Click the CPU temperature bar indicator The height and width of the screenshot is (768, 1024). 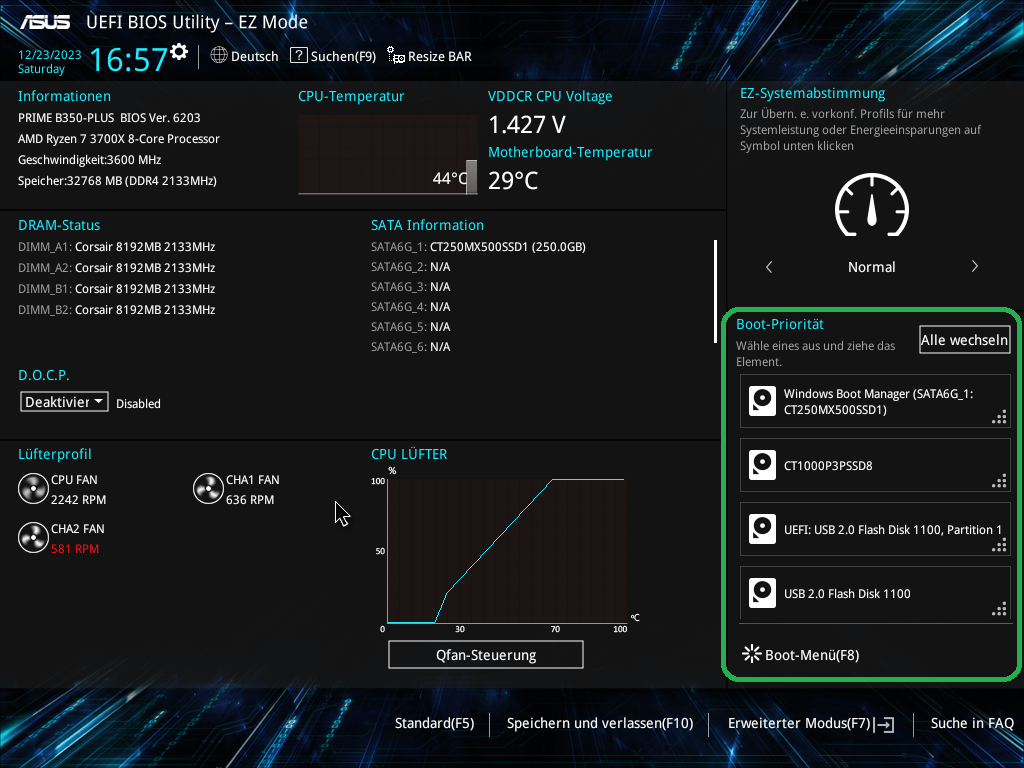[x=472, y=176]
